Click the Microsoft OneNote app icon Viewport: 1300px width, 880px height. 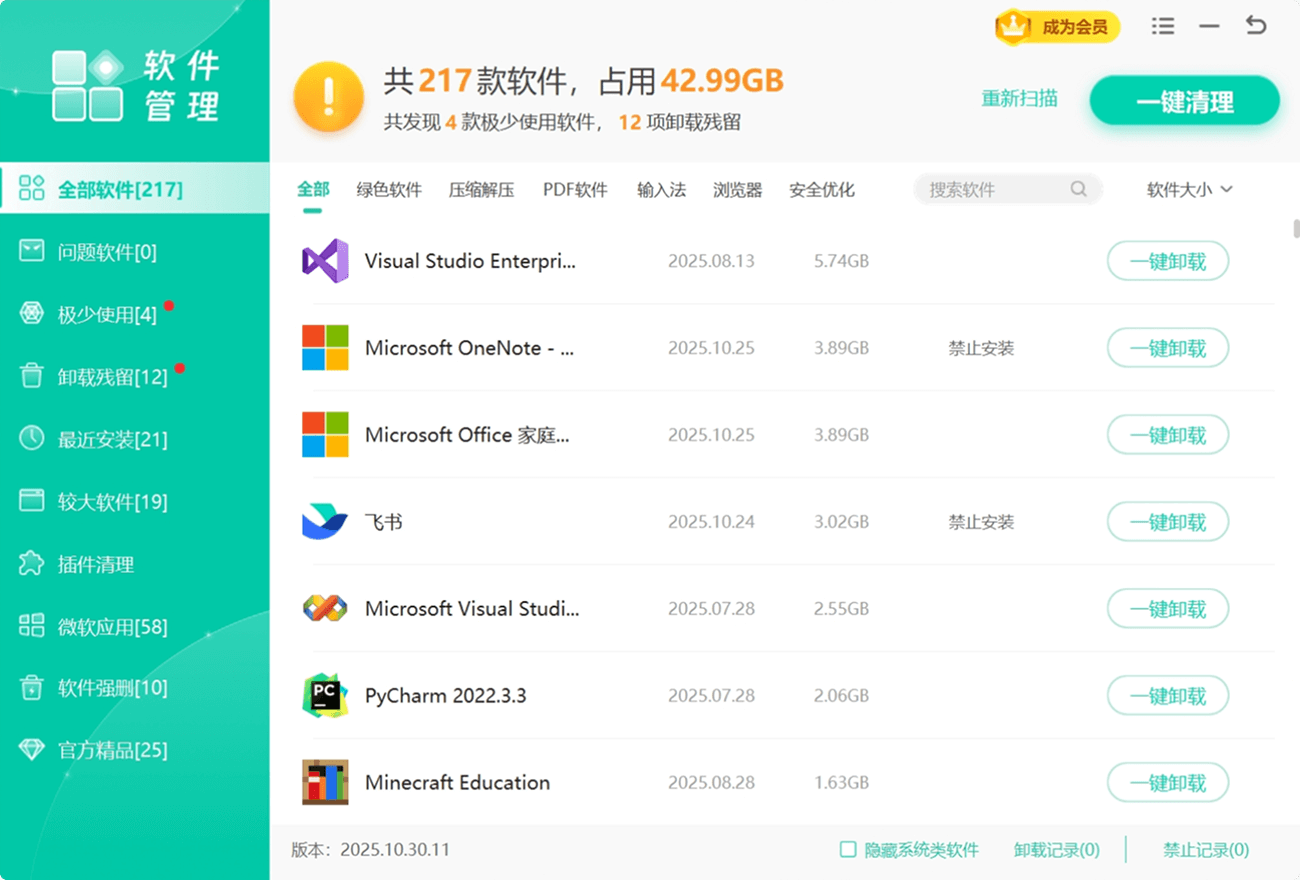pyautogui.click(x=325, y=348)
